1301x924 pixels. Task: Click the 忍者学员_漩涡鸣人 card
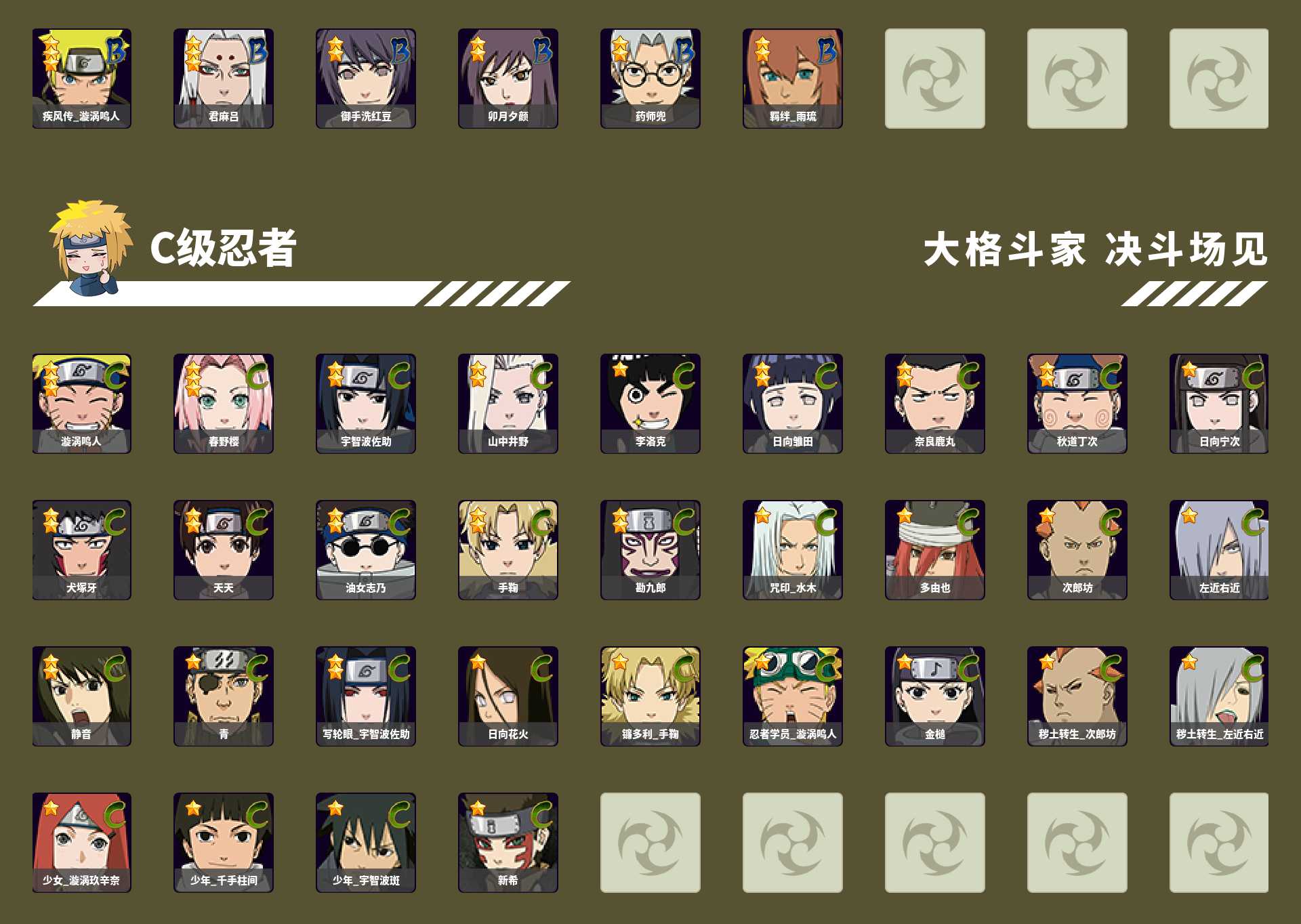[793, 696]
